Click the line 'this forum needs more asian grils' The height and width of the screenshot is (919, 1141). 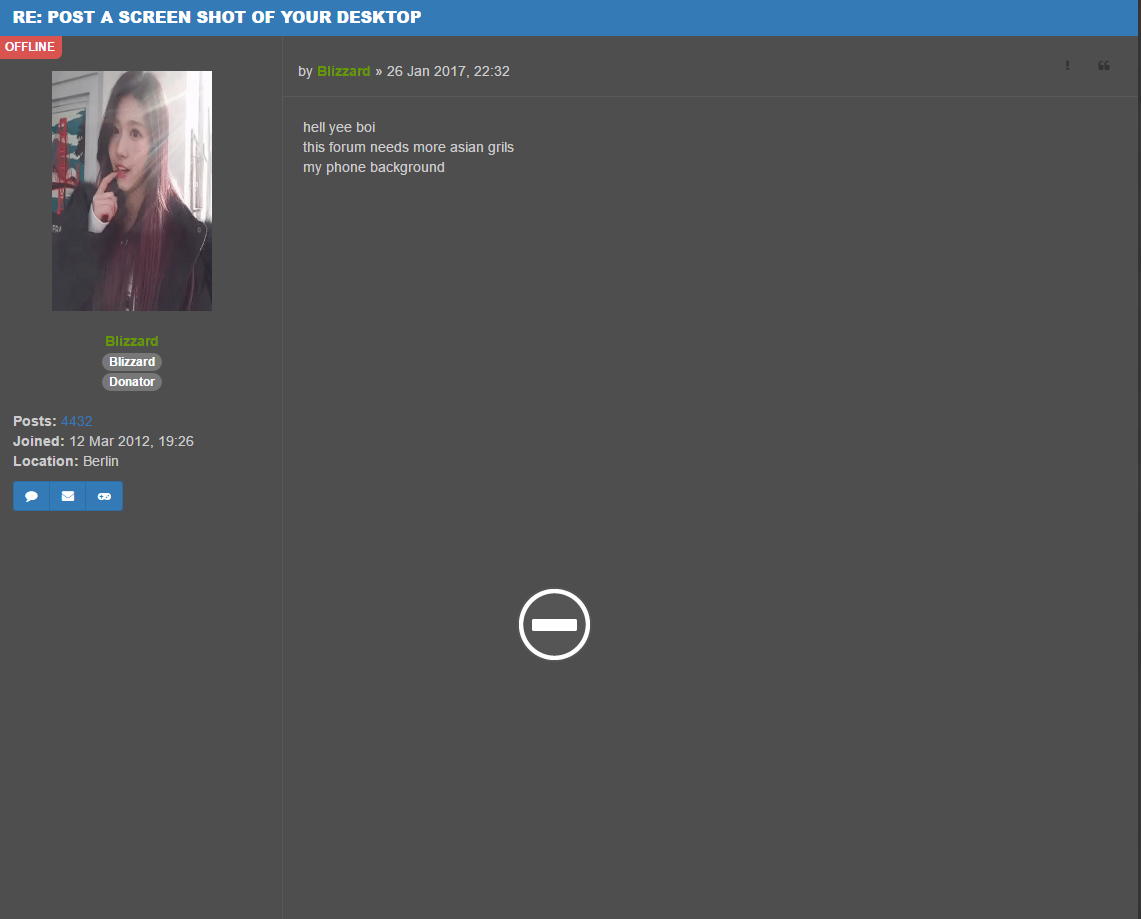(x=408, y=147)
